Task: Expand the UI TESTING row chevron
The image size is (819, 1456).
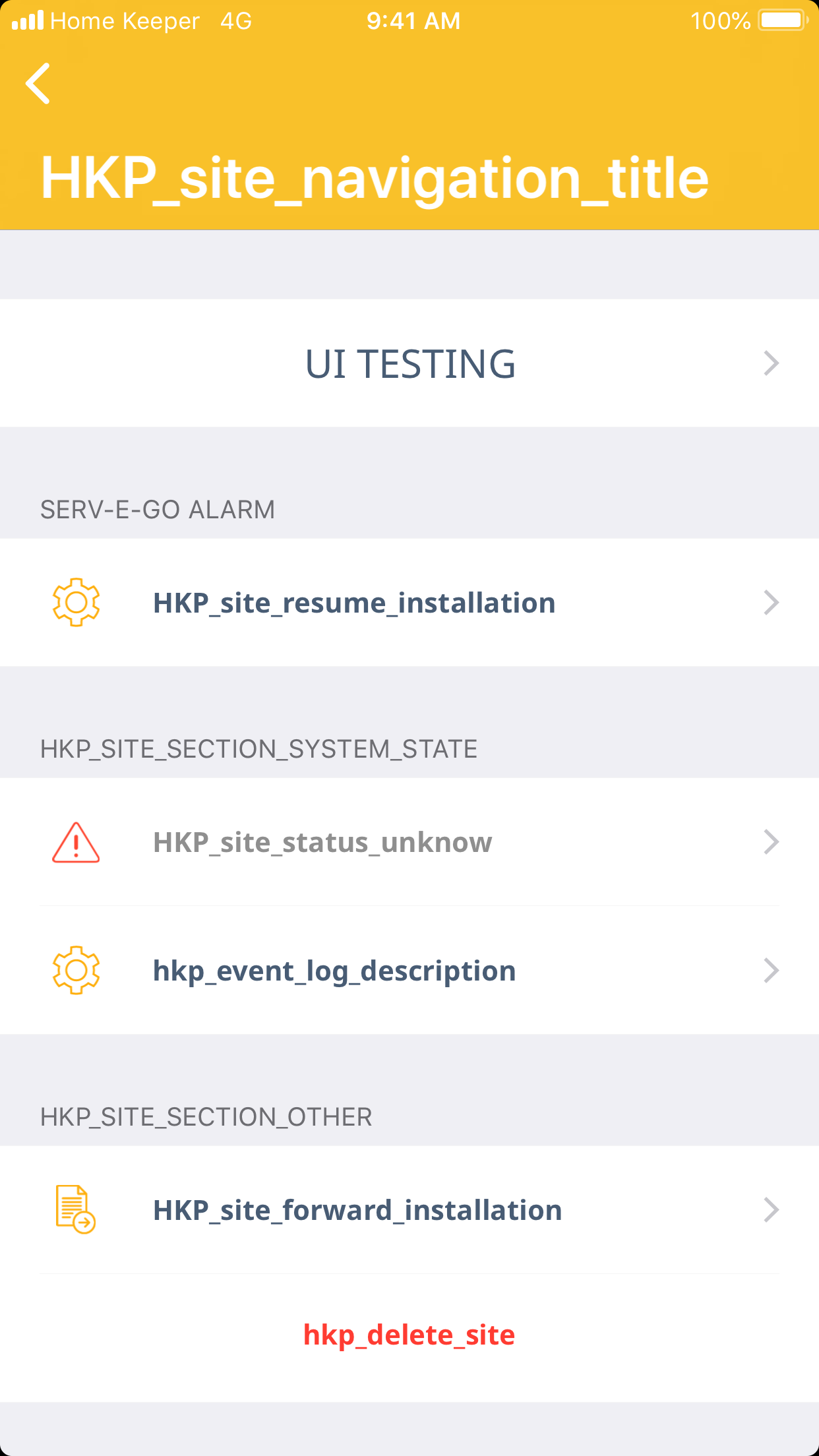Action: [771, 363]
